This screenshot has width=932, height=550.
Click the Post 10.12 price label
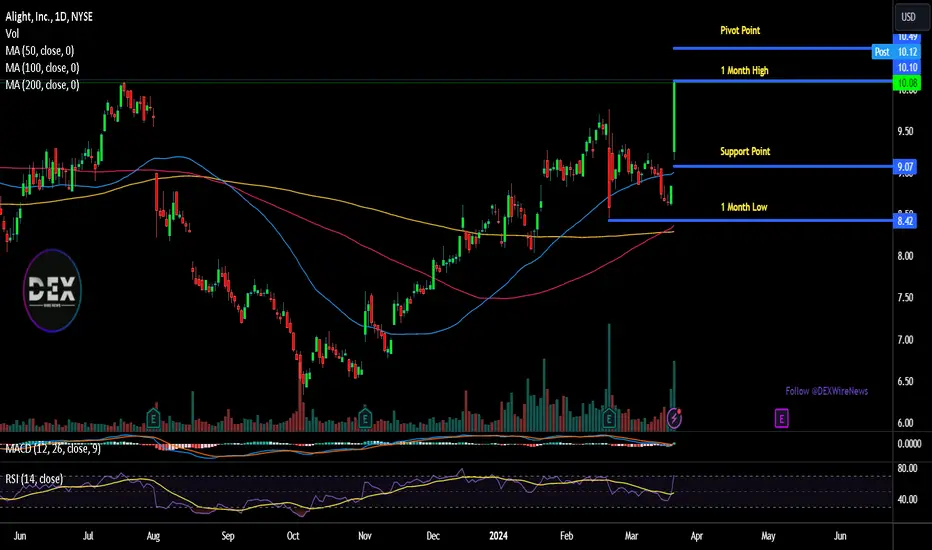896,52
